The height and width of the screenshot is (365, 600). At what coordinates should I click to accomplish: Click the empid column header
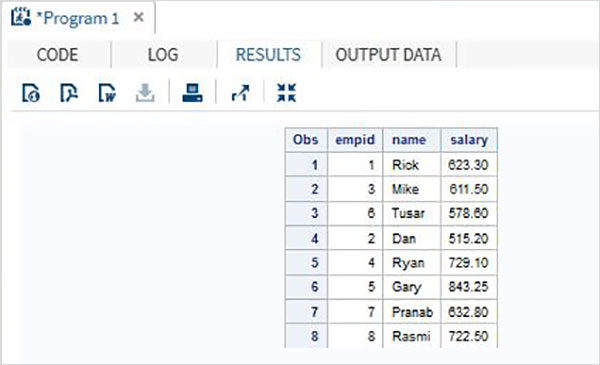[x=355, y=140]
